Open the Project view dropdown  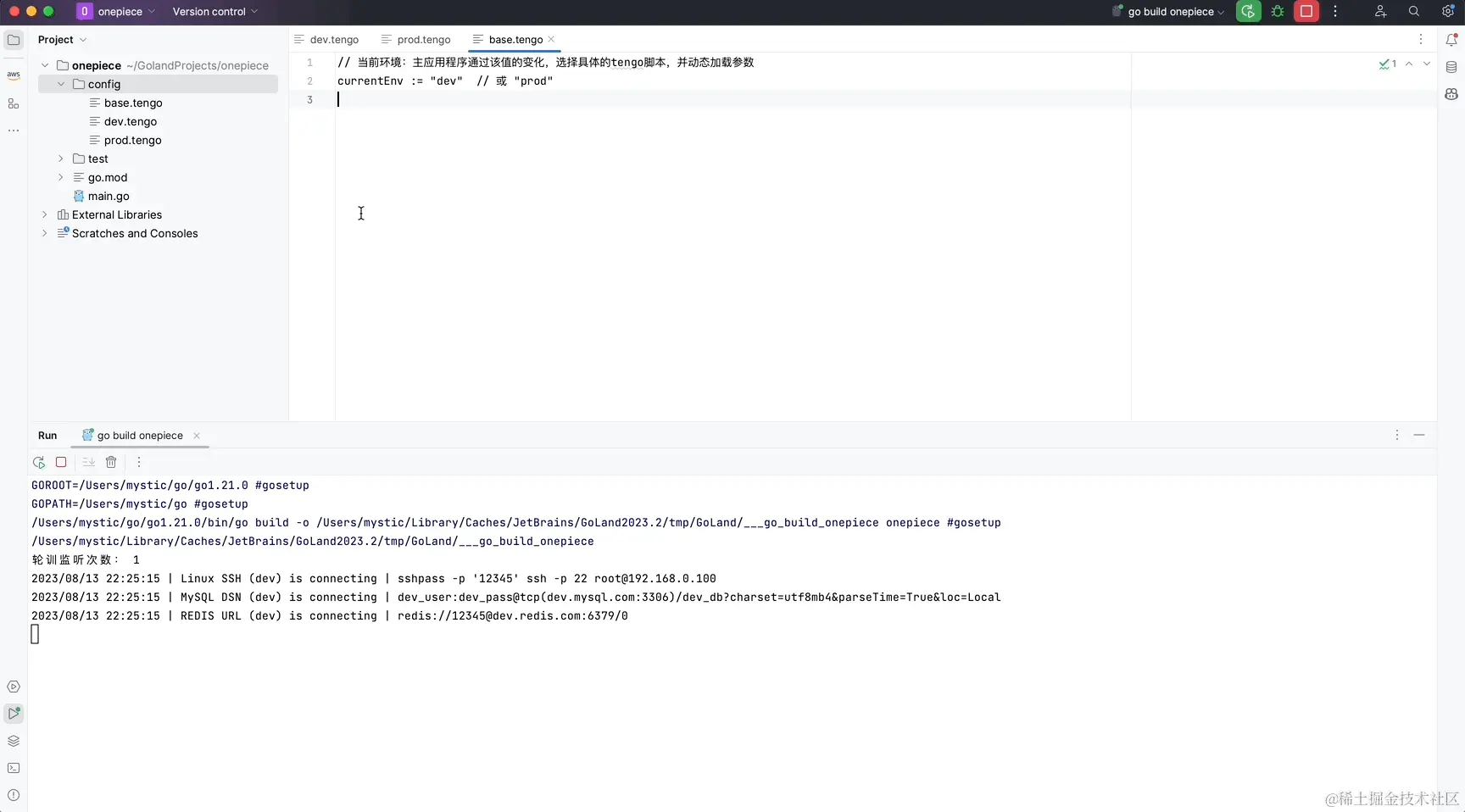(62, 40)
